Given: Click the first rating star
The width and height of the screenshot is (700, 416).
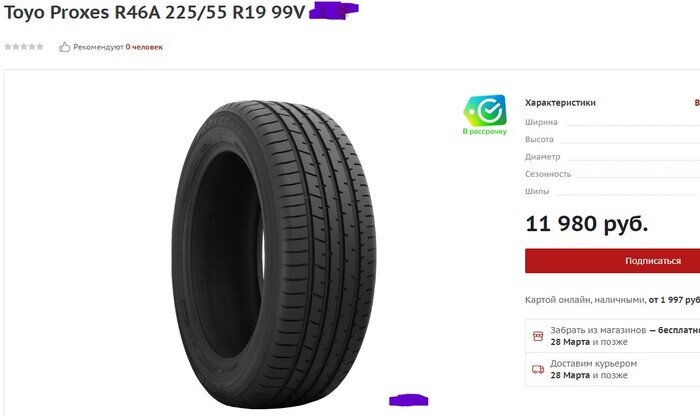Looking at the screenshot, I should coord(8,46).
